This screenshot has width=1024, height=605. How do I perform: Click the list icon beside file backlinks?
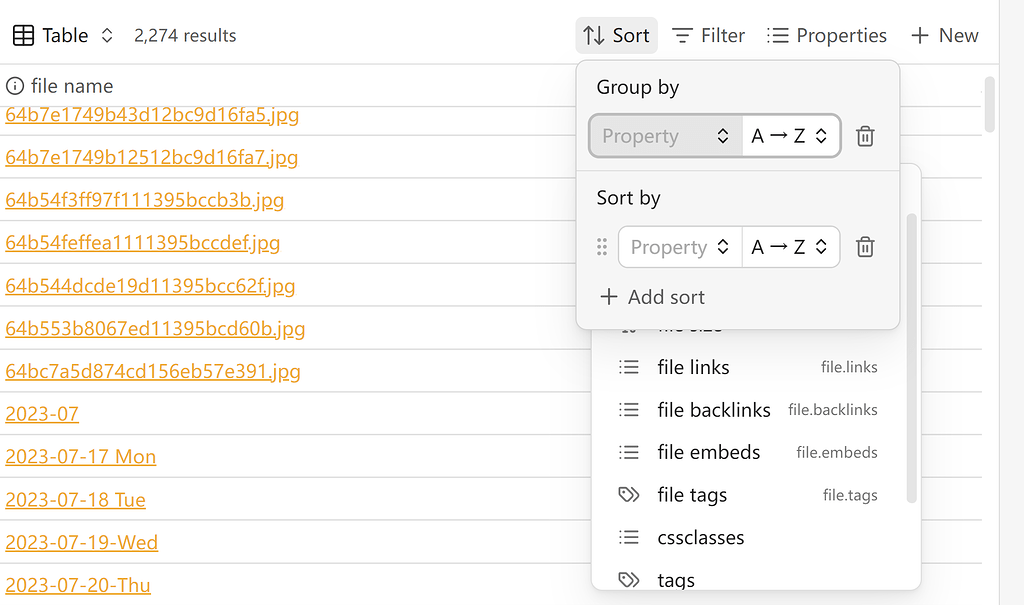click(x=629, y=410)
